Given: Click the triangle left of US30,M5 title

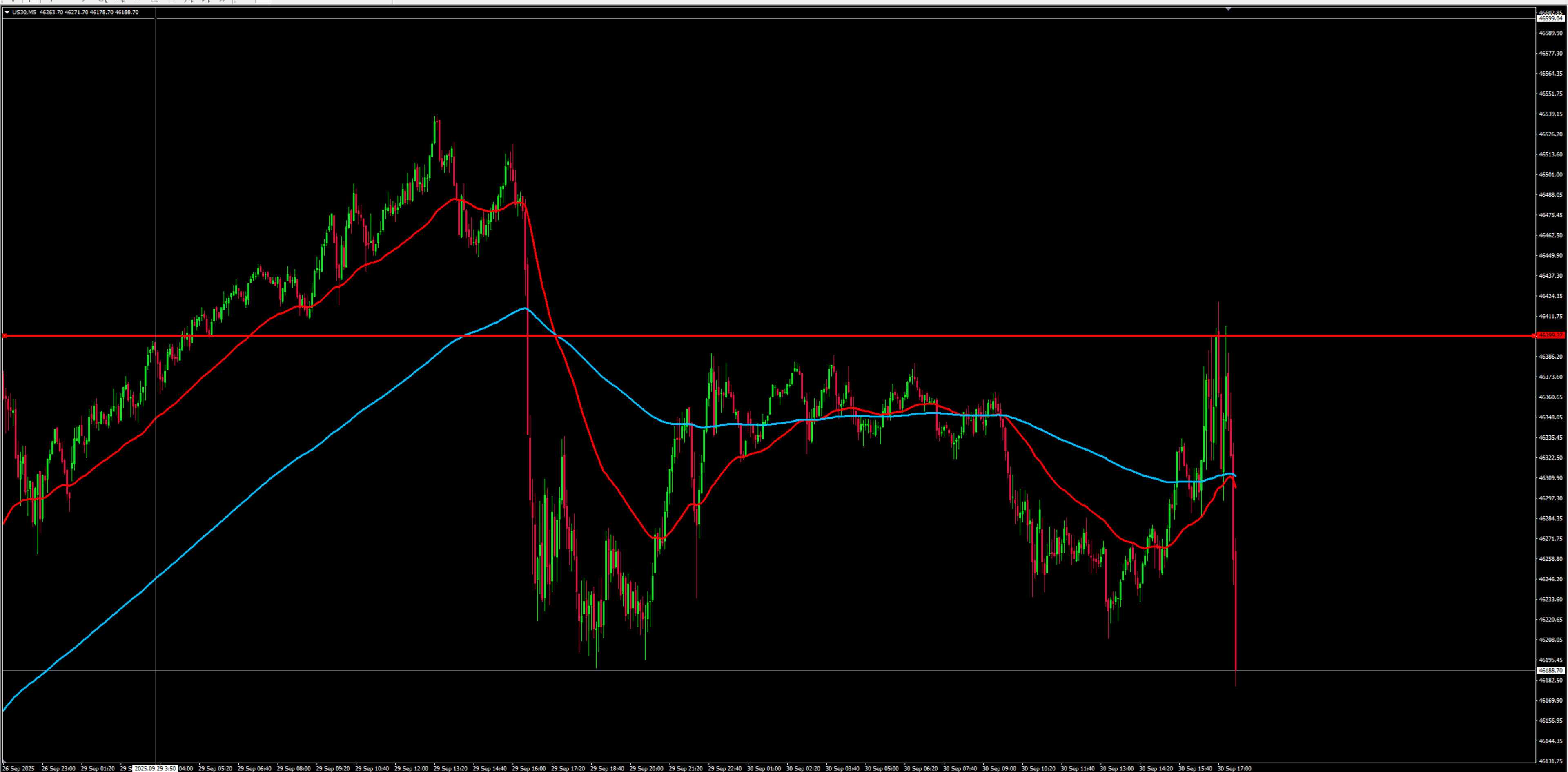Looking at the screenshot, I should coord(7,12).
